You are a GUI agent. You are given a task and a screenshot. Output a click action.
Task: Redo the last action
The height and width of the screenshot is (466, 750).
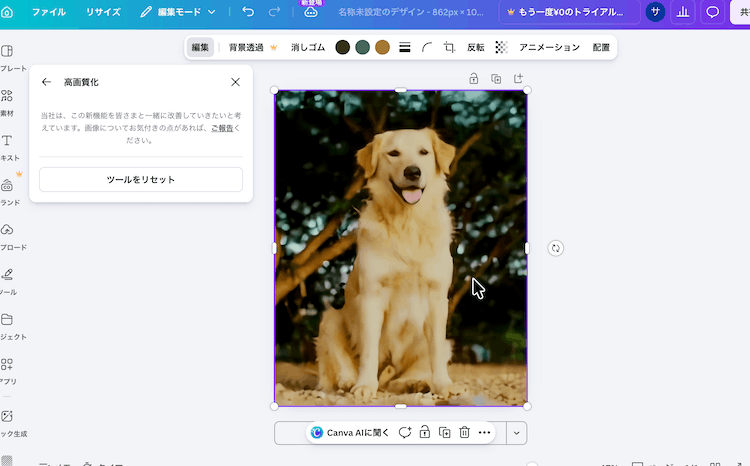274,11
